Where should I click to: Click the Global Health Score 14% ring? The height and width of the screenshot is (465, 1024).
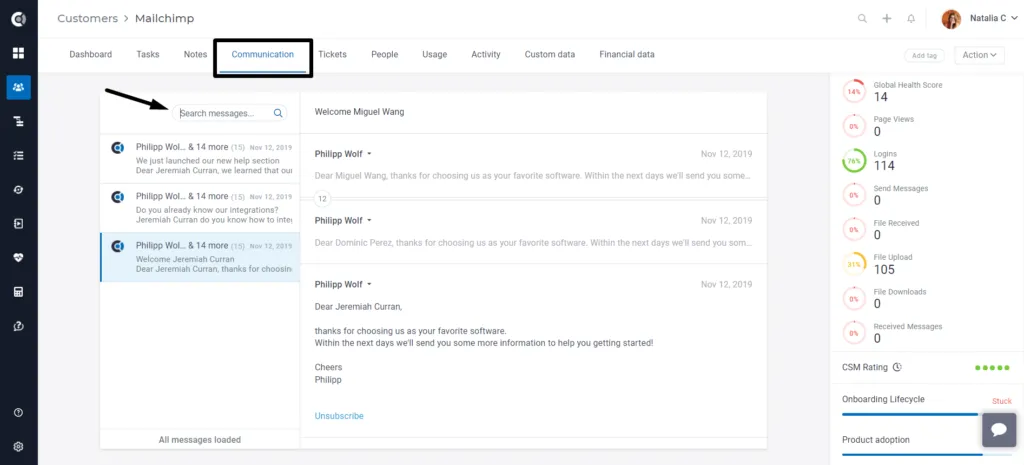tap(854, 91)
